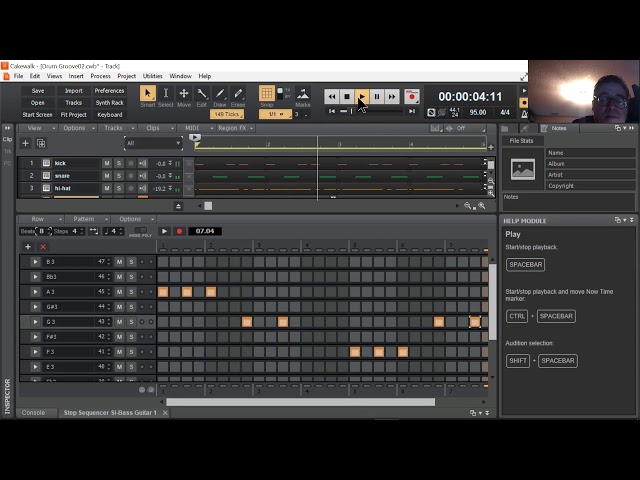Open the Marks tool
Screen dimensions: 640x480
pyautogui.click(x=303, y=93)
